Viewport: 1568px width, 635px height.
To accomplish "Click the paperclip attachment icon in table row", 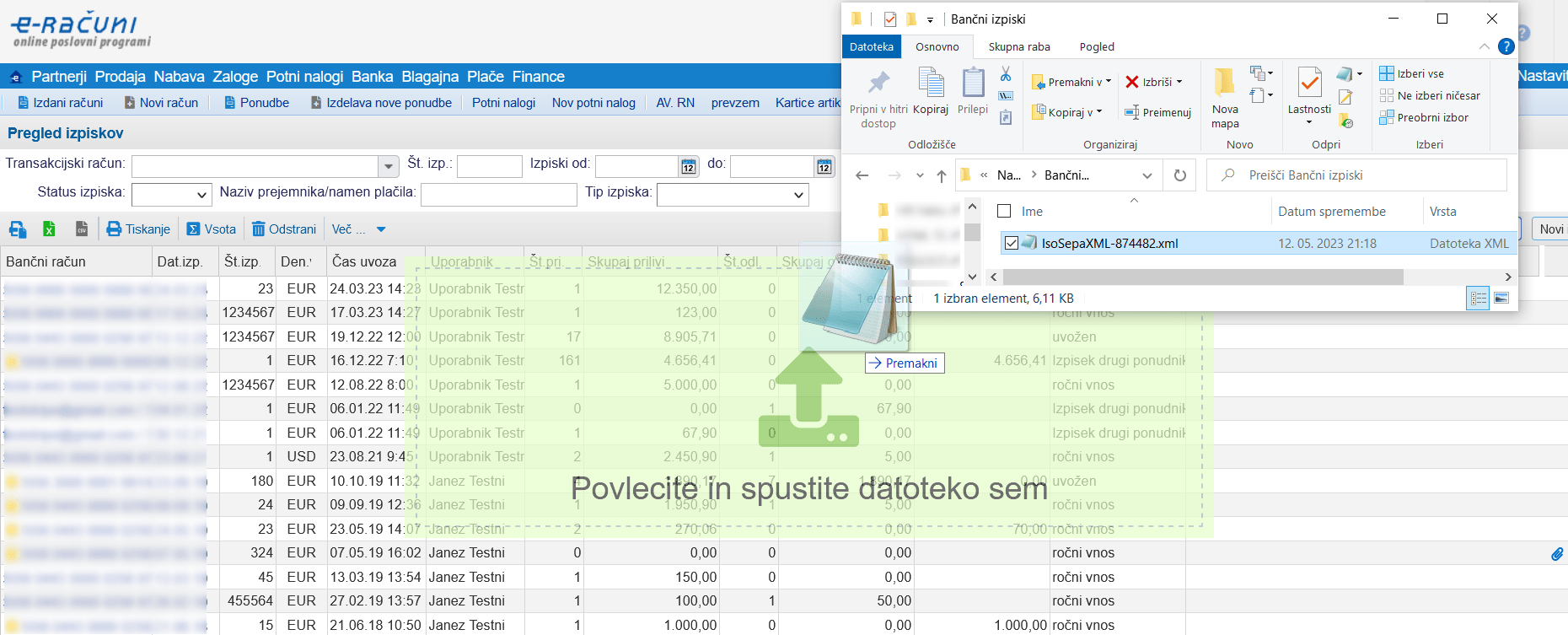I will tap(1556, 554).
